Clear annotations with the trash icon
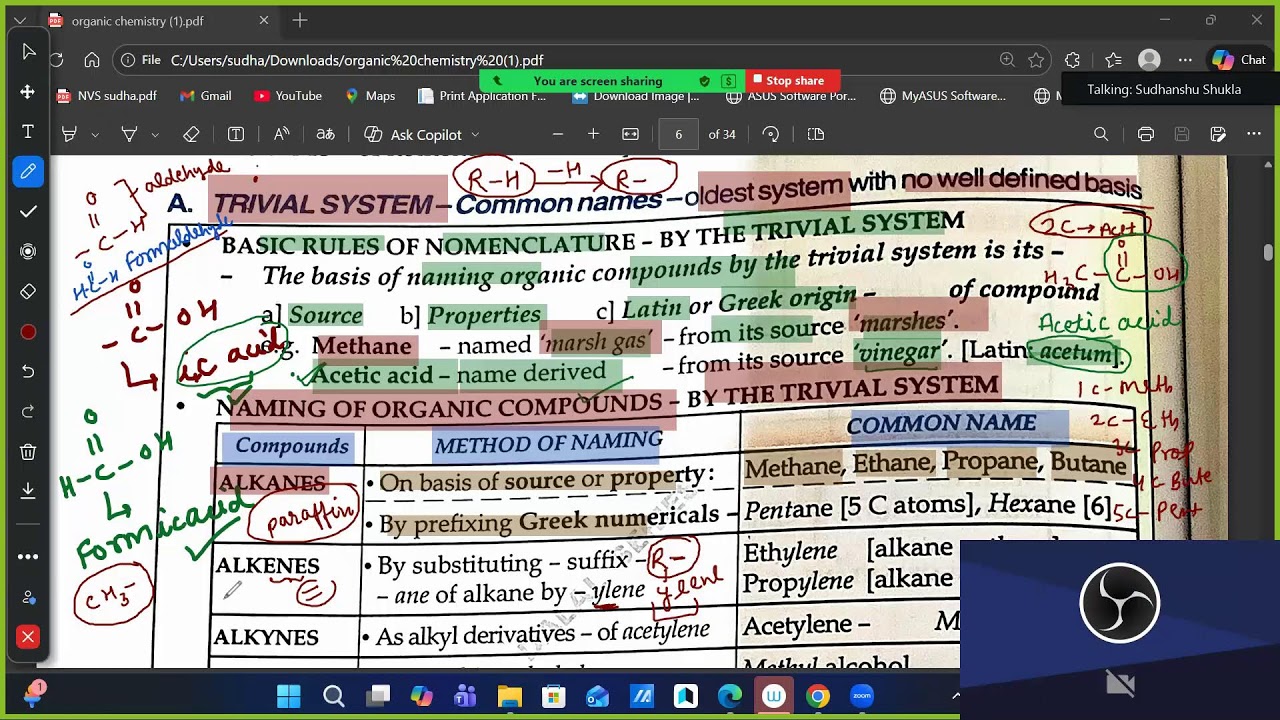The image size is (1280, 720). (28, 452)
